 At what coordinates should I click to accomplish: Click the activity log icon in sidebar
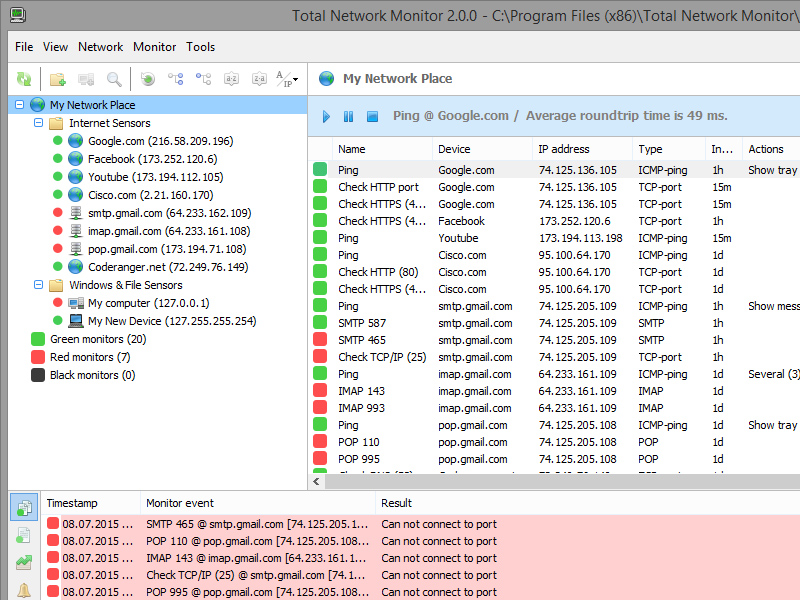tap(24, 507)
